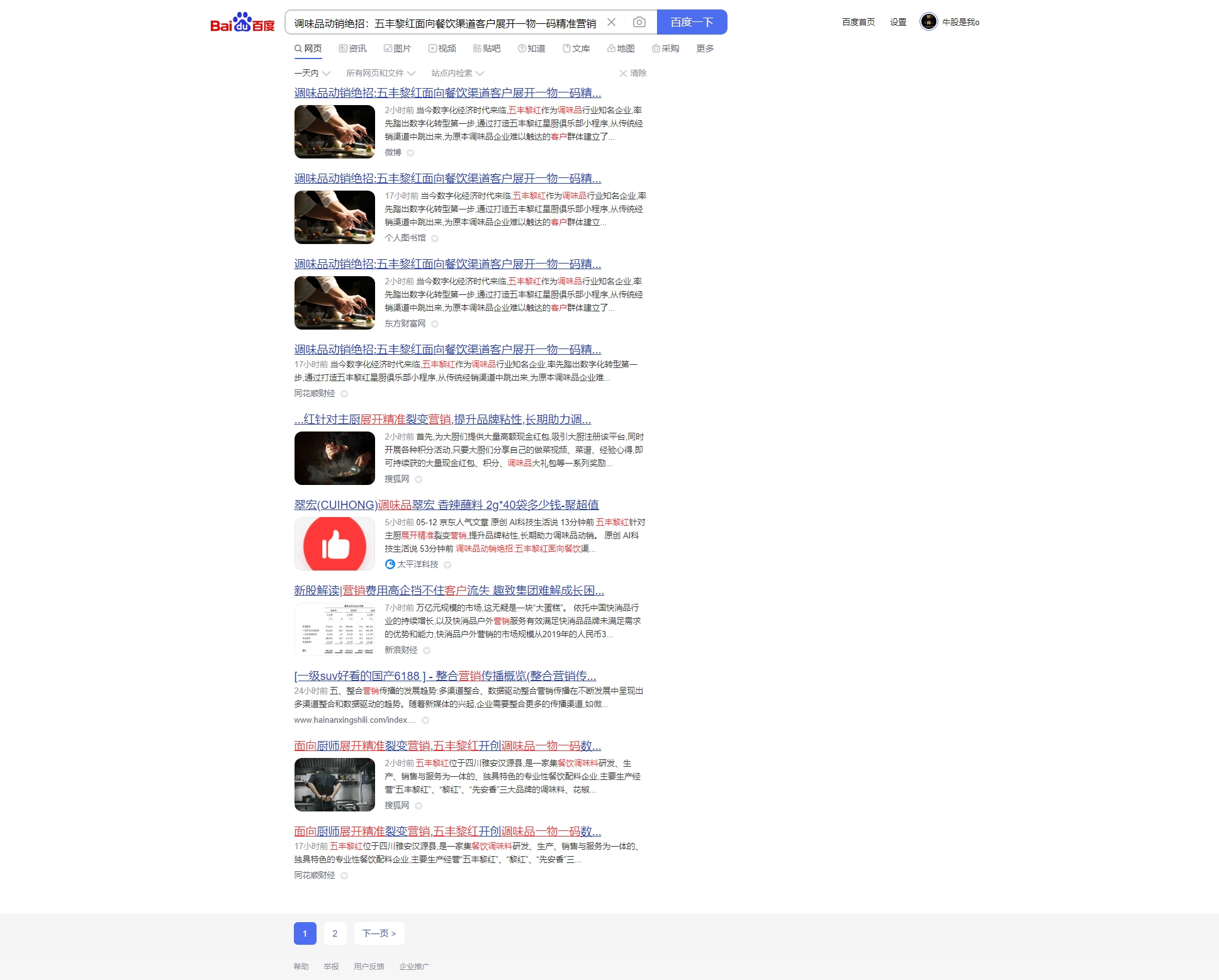This screenshot has height=980, width=1219.
Task: Open the 一级suv好看的国产6188 result
Action: coord(445,676)
